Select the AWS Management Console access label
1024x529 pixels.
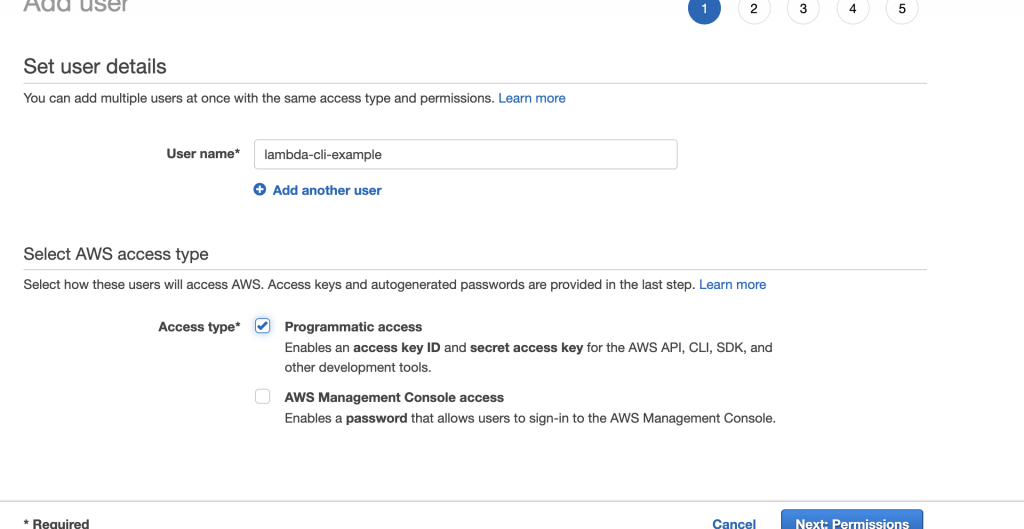(394, 397)
